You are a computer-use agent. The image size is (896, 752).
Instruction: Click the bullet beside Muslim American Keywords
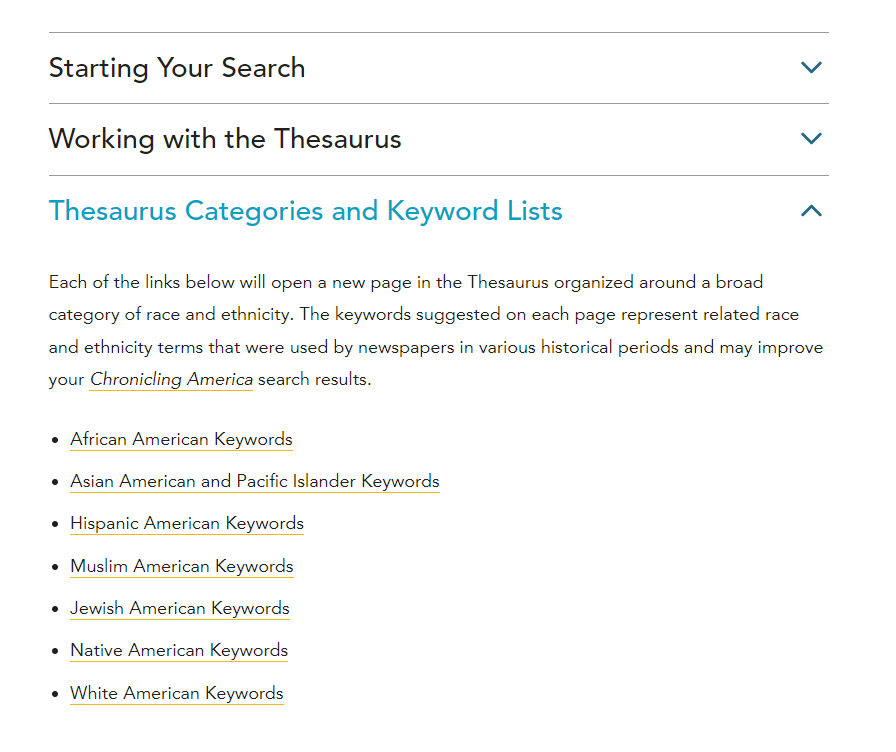pyautogui.click(x=55, y=567)
